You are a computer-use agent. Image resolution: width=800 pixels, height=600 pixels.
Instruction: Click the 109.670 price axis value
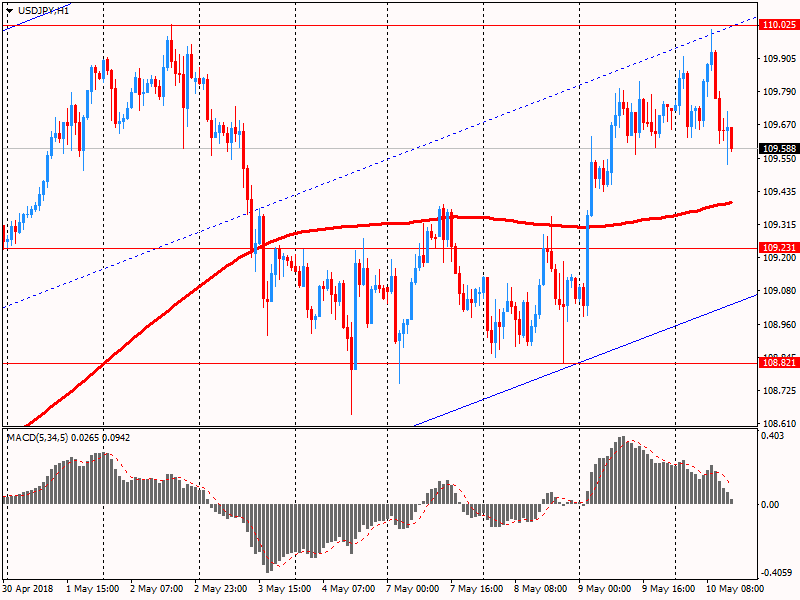click(x=779, y=124)
